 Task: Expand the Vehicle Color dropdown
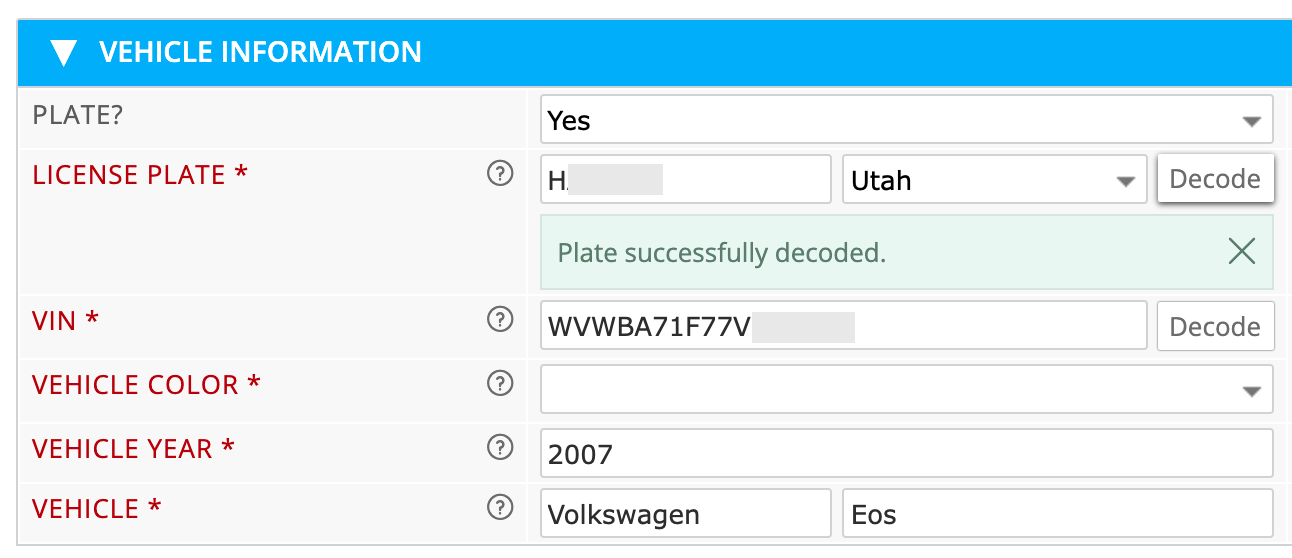906,389
